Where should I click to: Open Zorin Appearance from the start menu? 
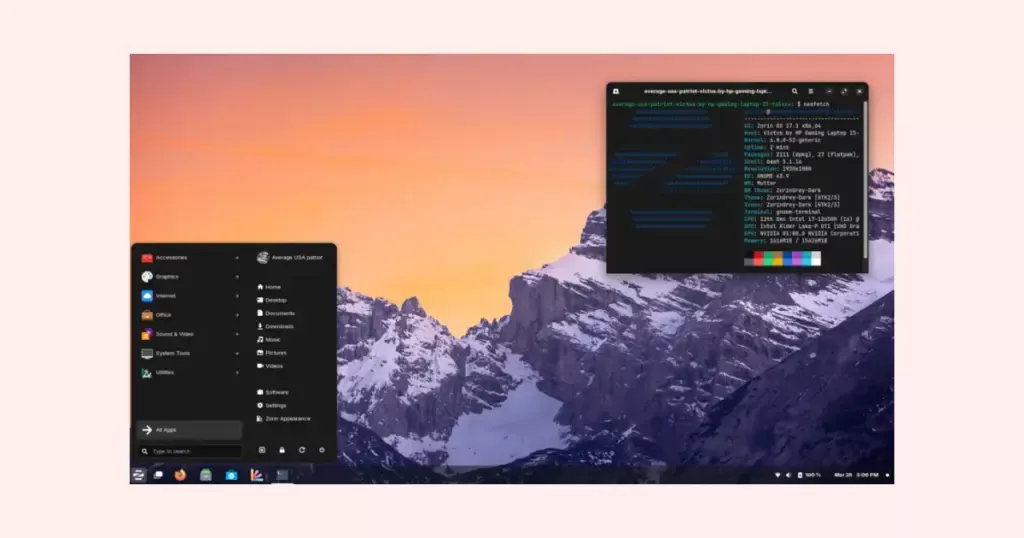click(x=283, y=419)
